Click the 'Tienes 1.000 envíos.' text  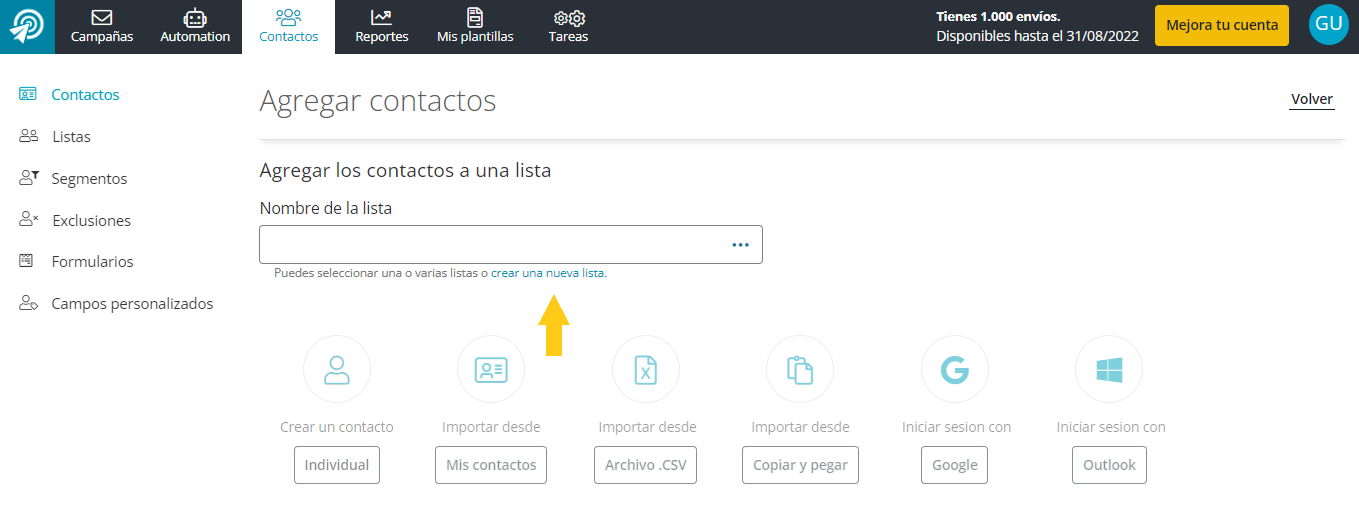(998, 16)
